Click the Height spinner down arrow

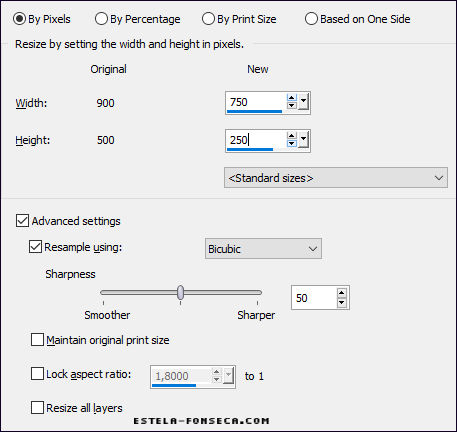(x=292, y=143)
